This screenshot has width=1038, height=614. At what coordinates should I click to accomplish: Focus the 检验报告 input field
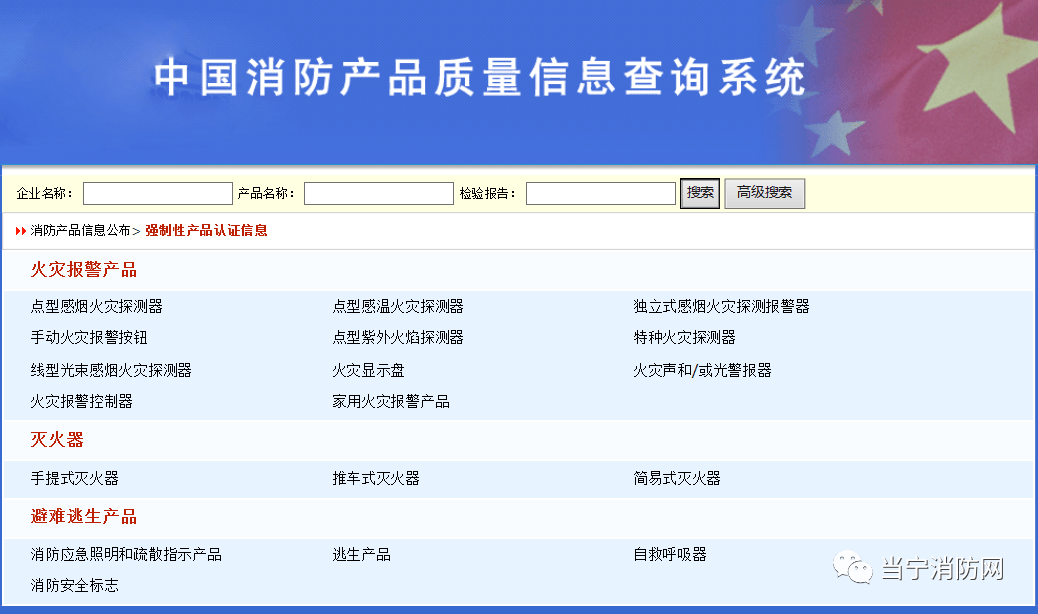[600, 193]
